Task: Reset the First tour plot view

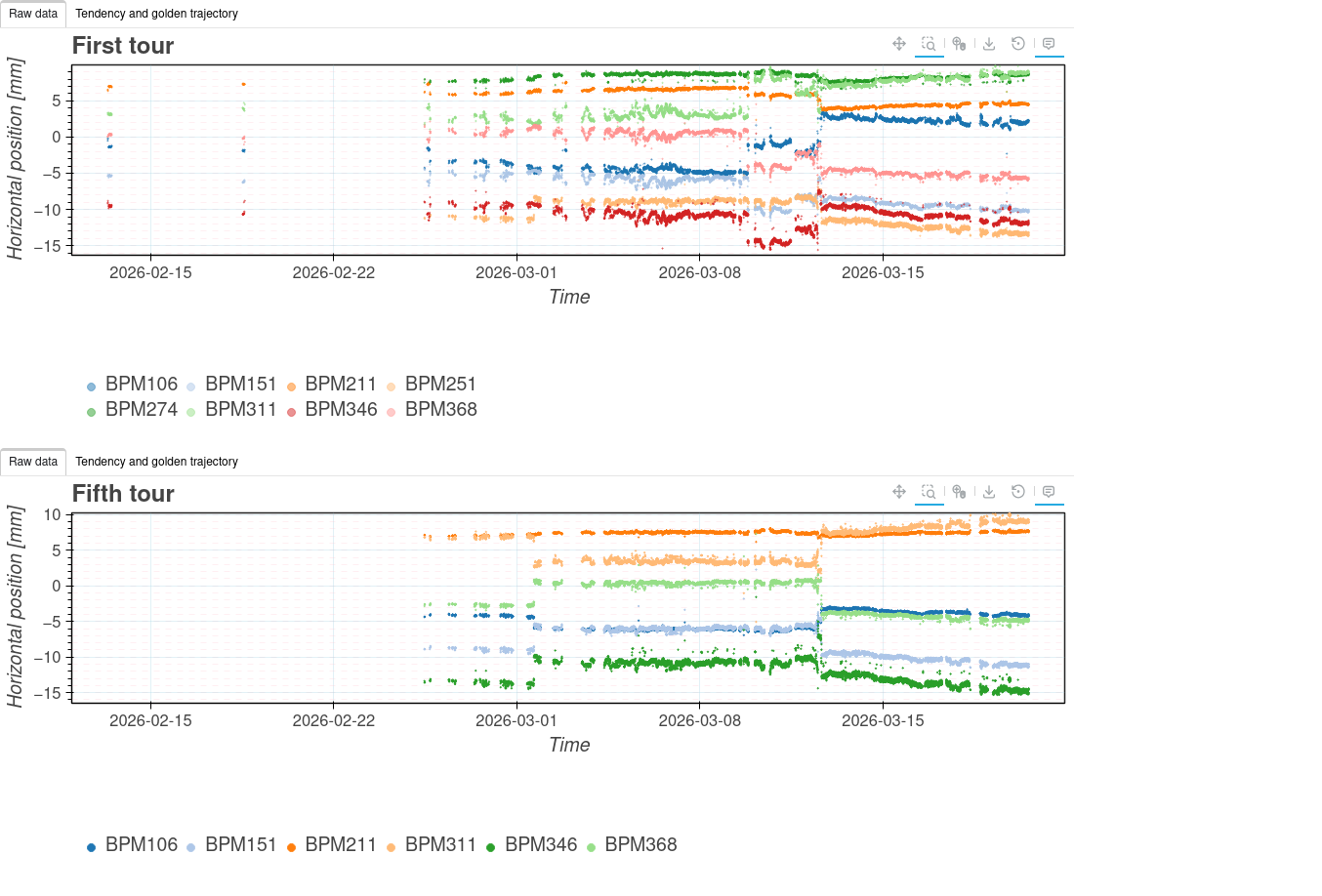Action: [1018, 44]
